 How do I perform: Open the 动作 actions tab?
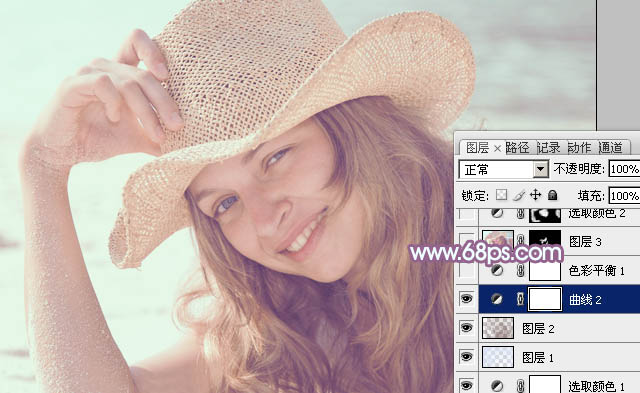click(580, 148)
